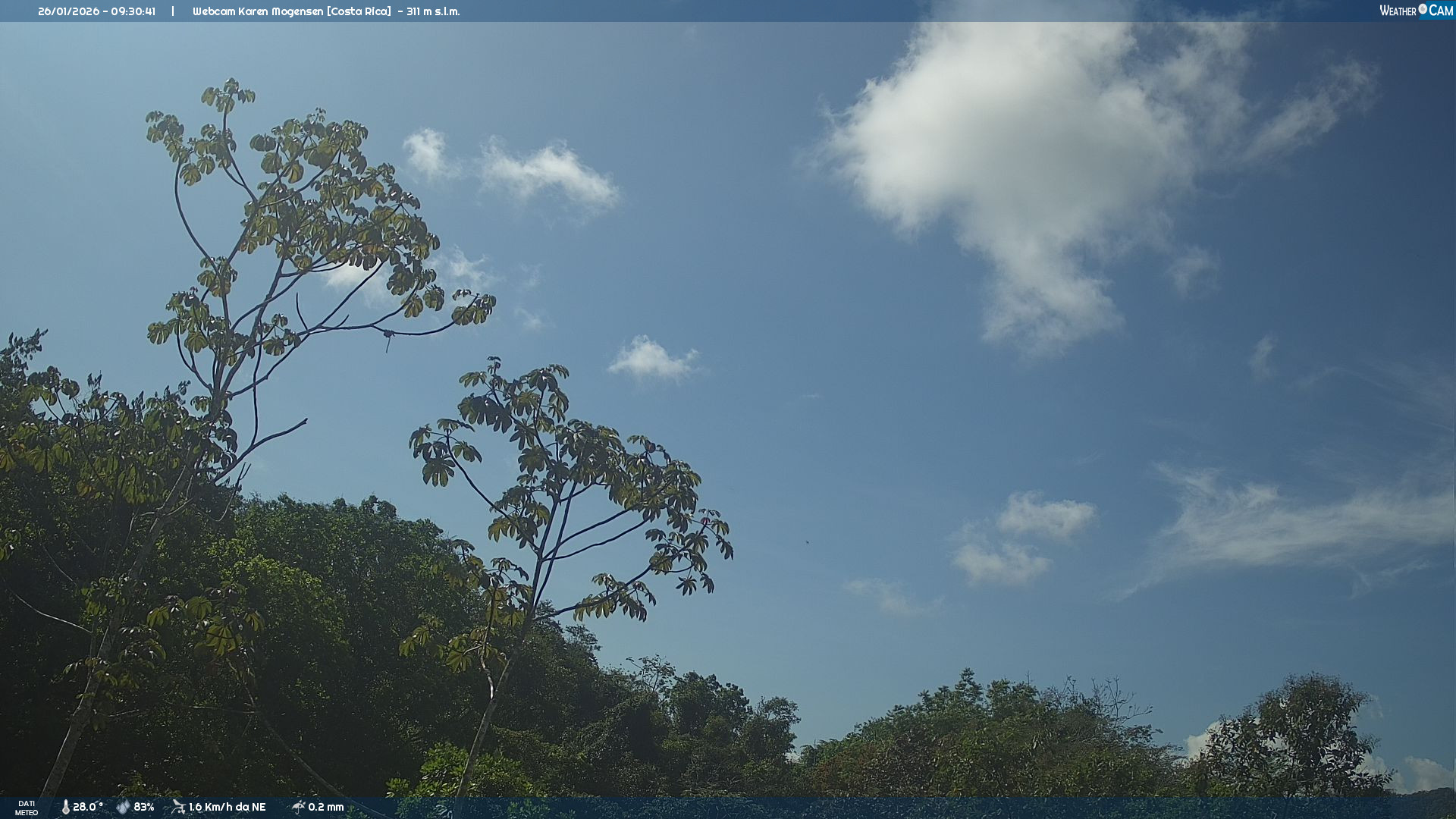Click the 311 m s.l.m. altitude text
This screenshot has height=819, width=1456.
click(433, 11)
